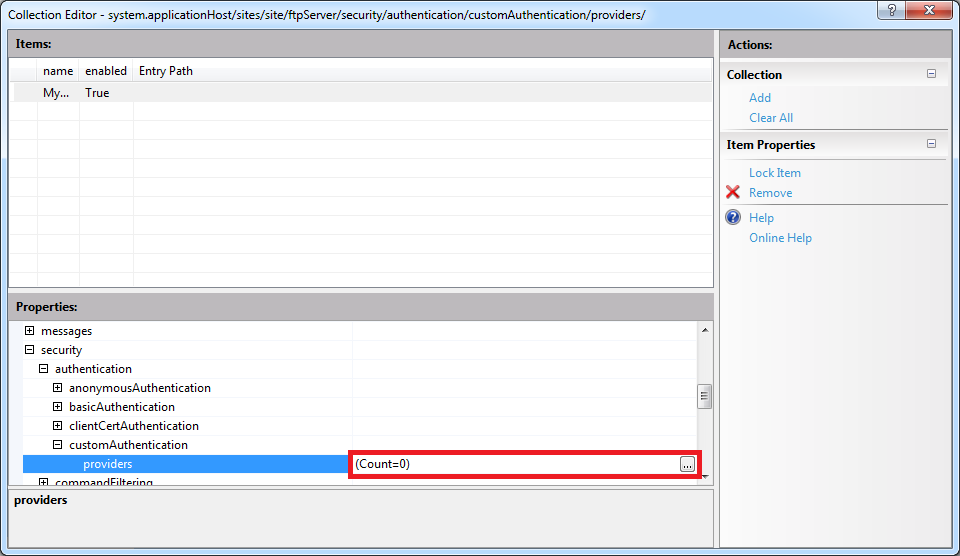Viewport: 960px width, 556px height.
Task: Expand the clientCertAuthentication node
Action: 58,426
